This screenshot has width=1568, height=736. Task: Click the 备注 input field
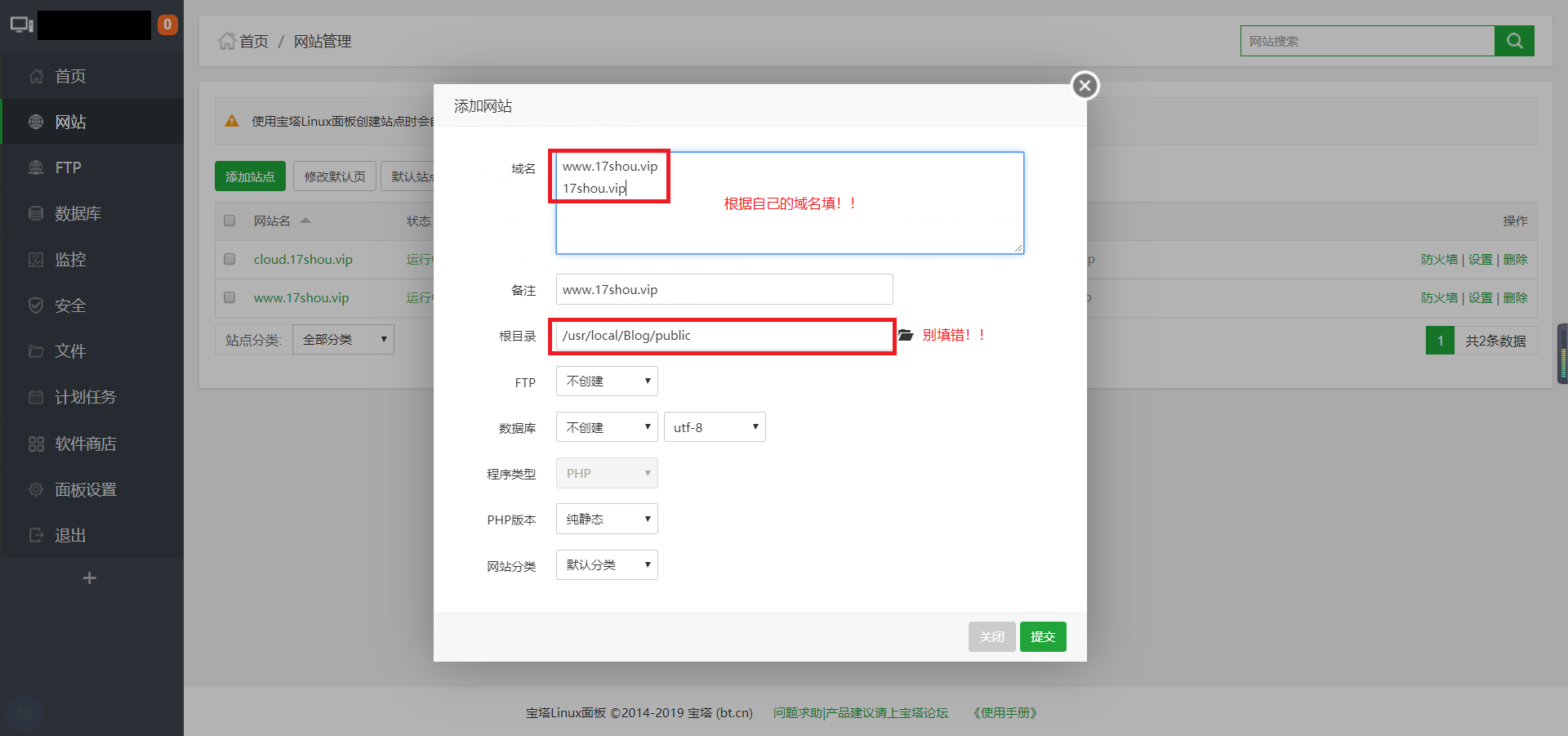coord(724,289)
